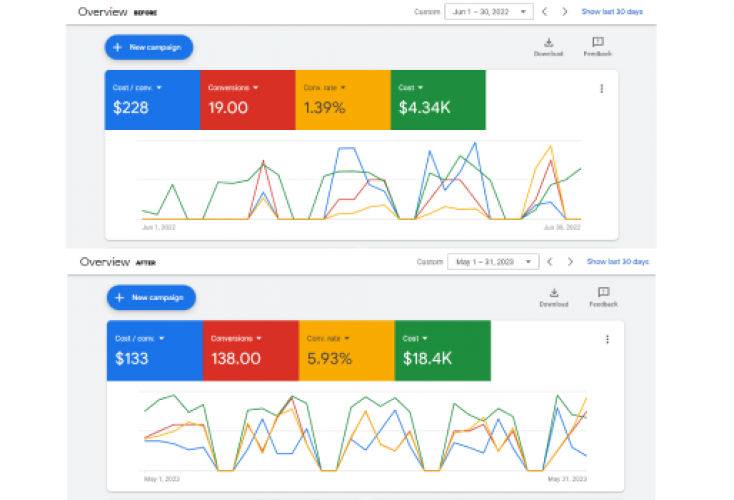Click the Custom label in BEFORE overview
The height and width of the screenshot is (500, 734).
427,12
